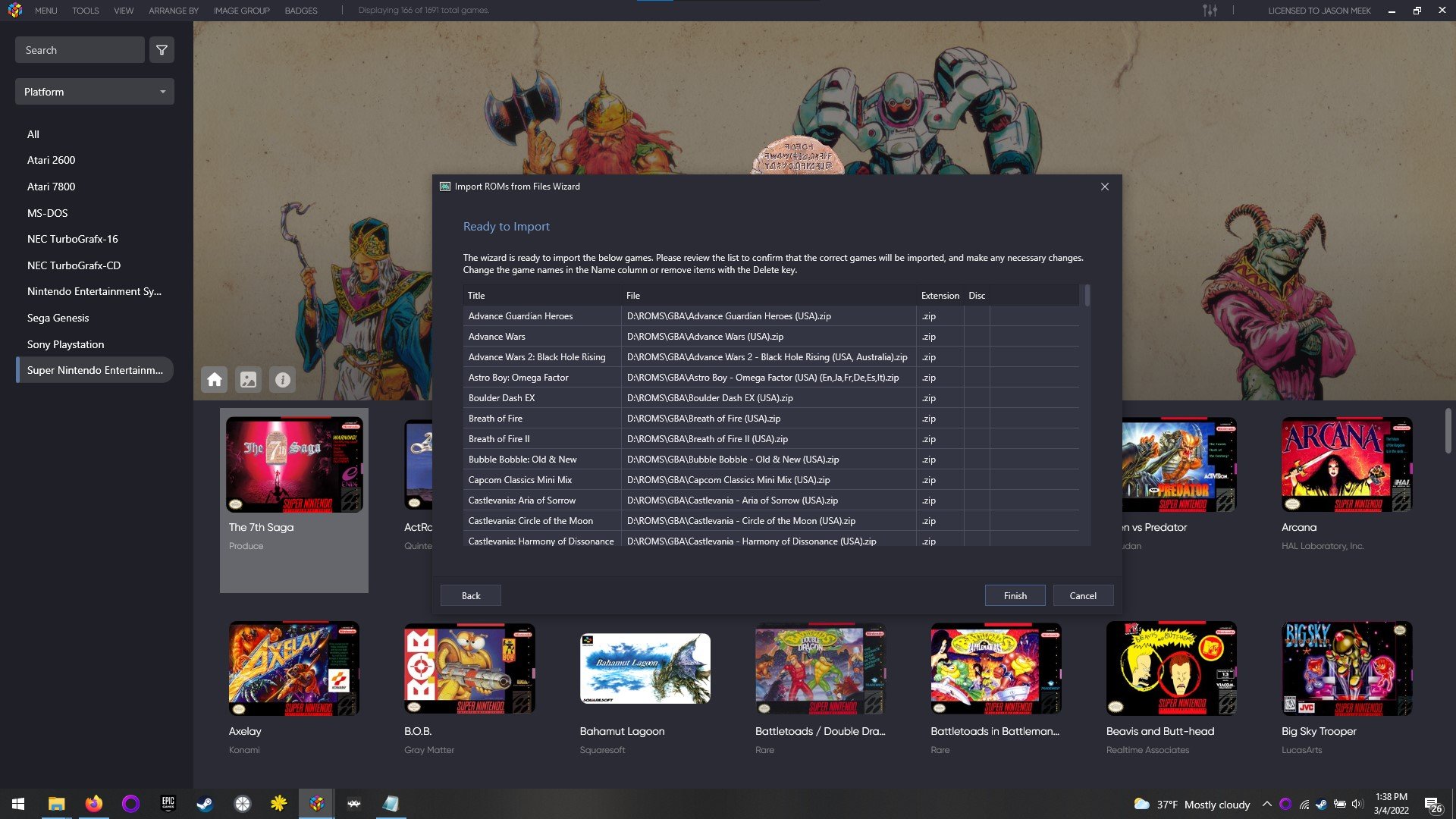Open the network icon in system tray
Screen dimensions: 1456x819
(x=1304, y=805)
